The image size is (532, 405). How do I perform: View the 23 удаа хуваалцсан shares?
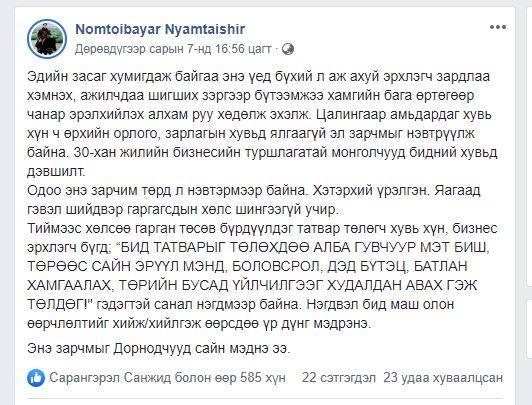coord(443,378)
